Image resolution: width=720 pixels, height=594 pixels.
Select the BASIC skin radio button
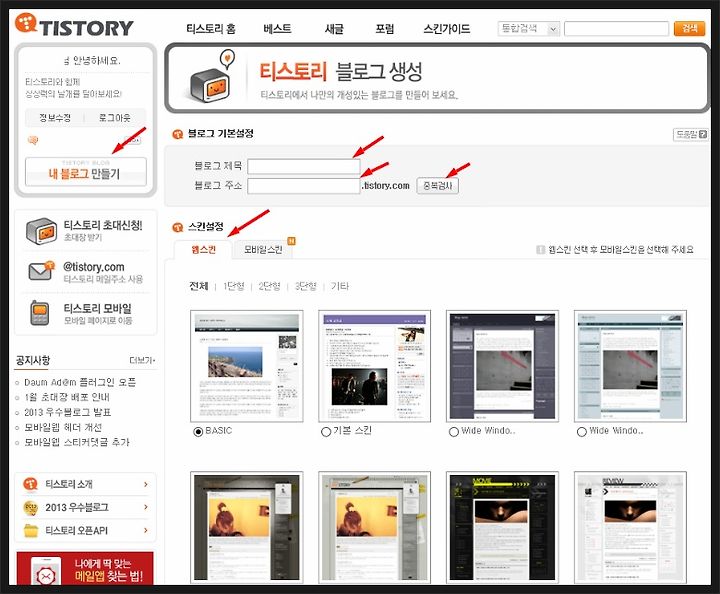click(198, 431)
